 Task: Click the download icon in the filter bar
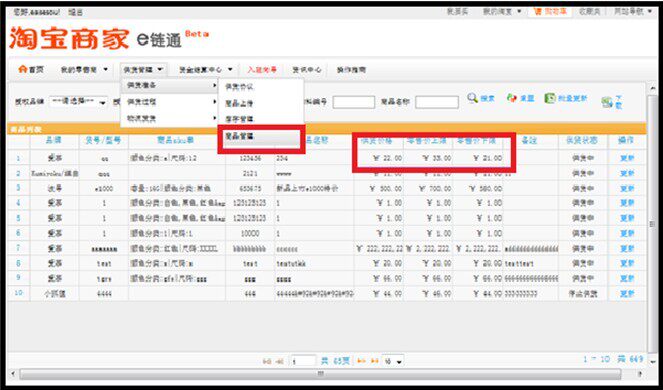click(607, 102)
